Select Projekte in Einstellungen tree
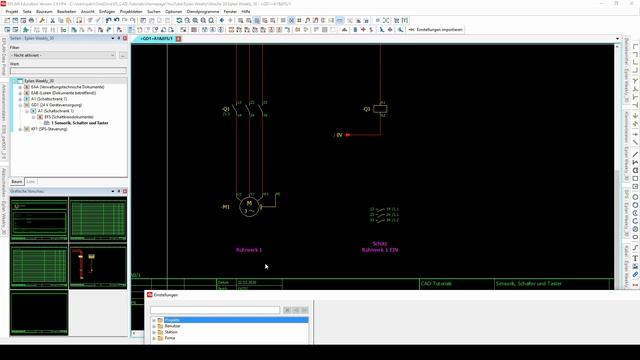640x360 pixels. click(172, 320)
